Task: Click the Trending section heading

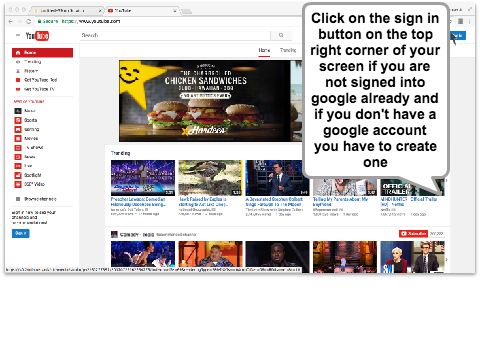Action: pyautogui.click(x=120, y=153)
